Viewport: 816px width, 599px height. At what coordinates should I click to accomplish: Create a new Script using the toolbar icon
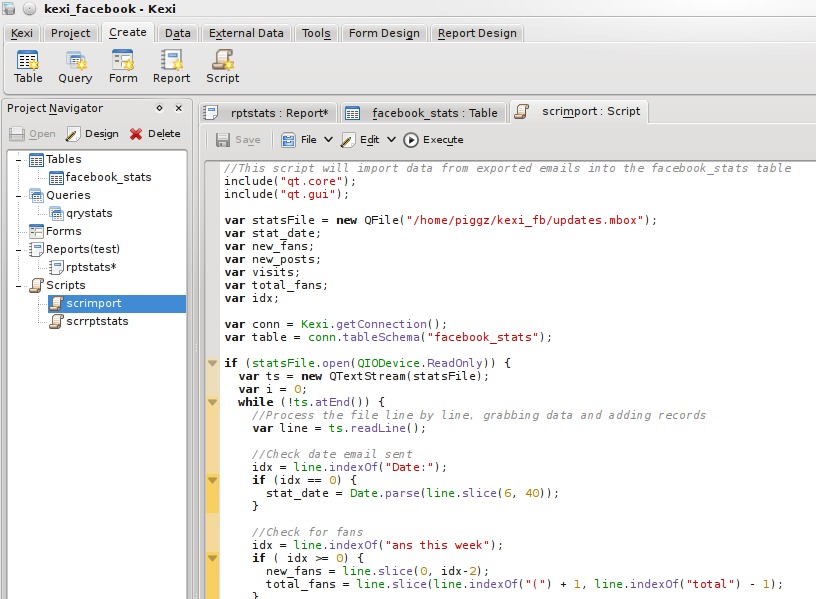[x=222, y=65]
